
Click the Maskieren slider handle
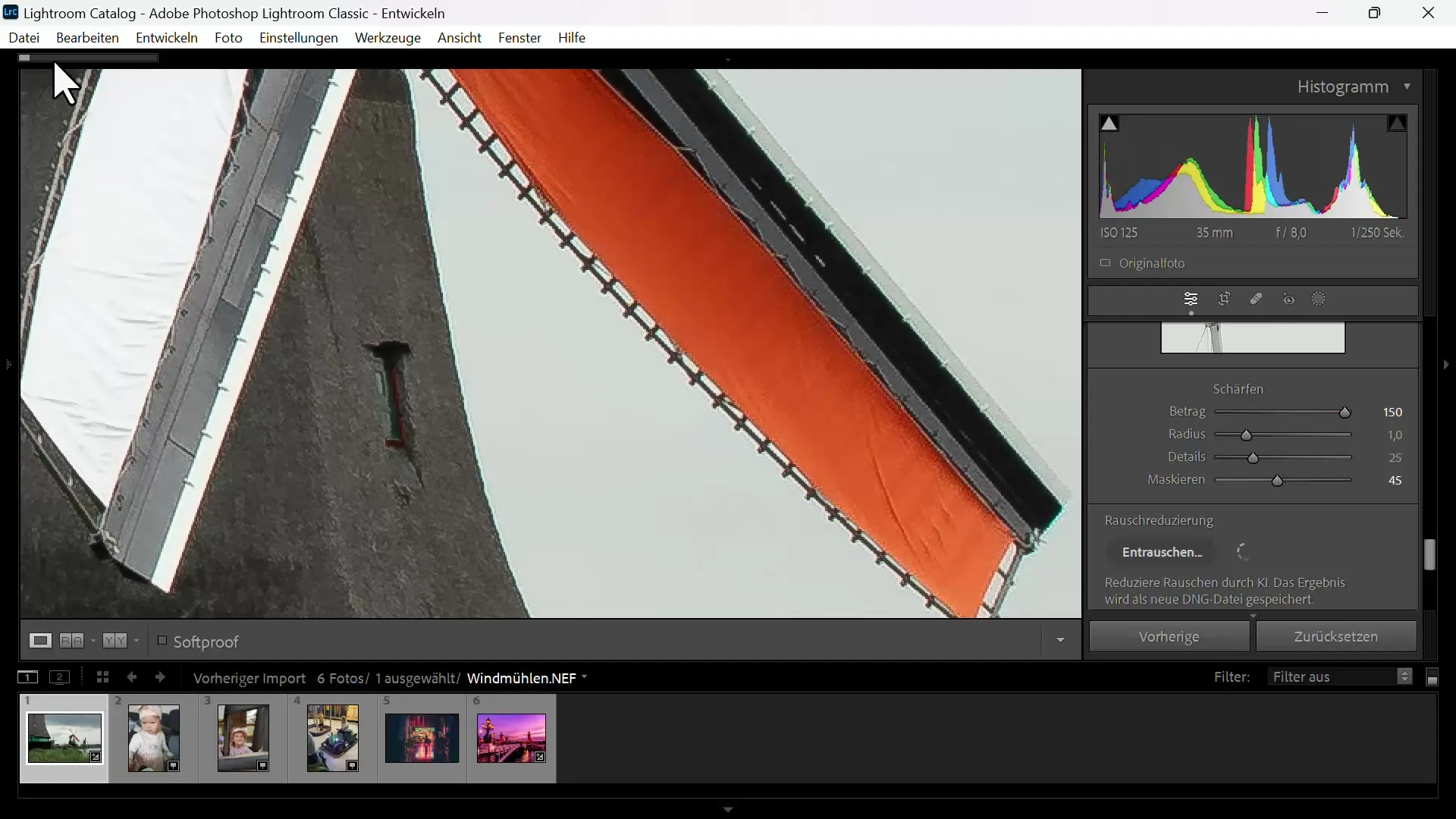[x=1278, y=482]
